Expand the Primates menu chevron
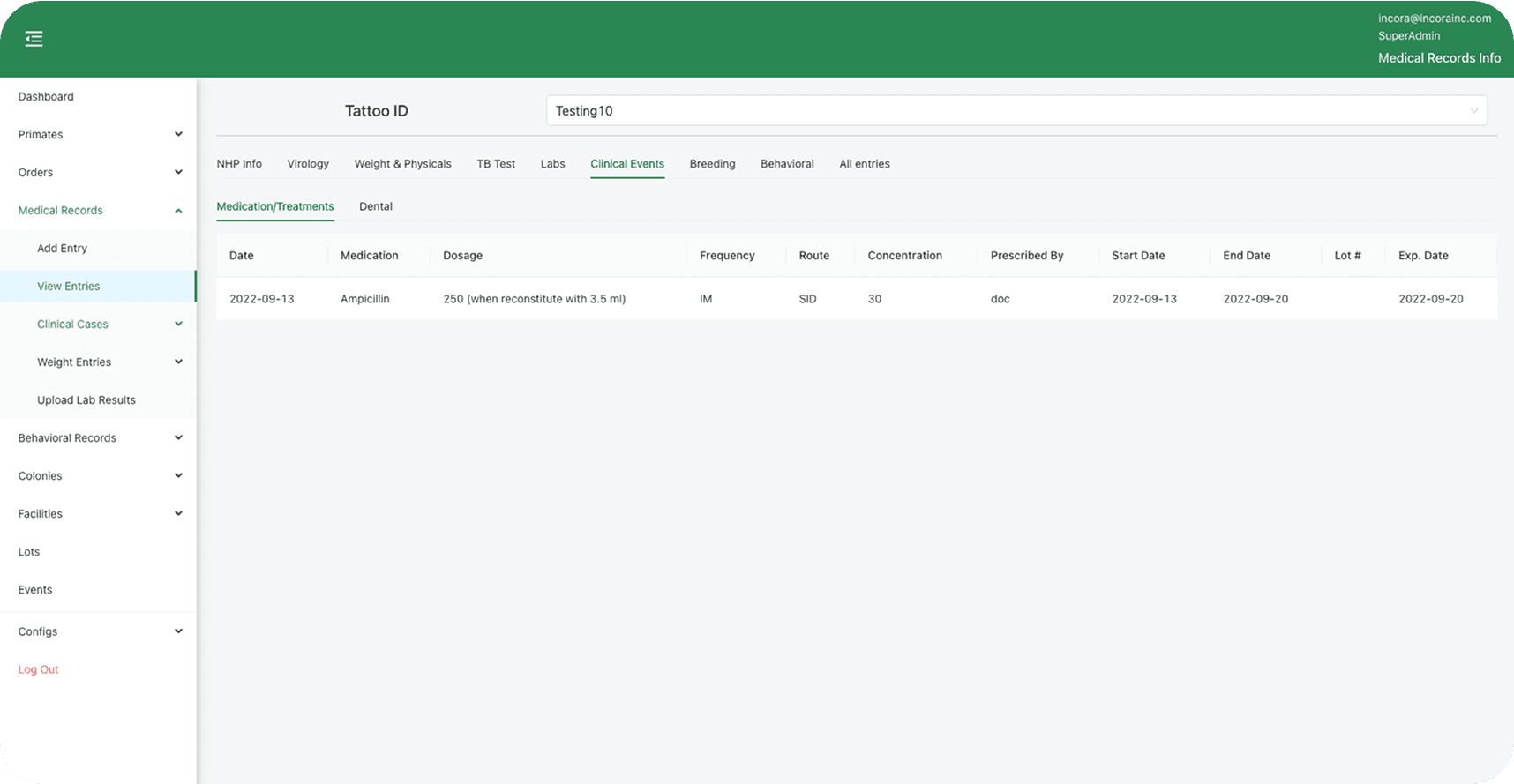Viewport: 1514px width, 784px height. click(178, 134)
